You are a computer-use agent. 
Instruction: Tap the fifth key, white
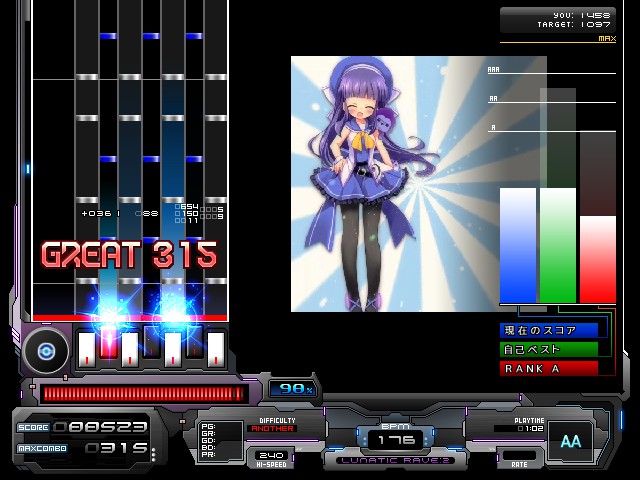pyautogui.click(x=173, y=349)
